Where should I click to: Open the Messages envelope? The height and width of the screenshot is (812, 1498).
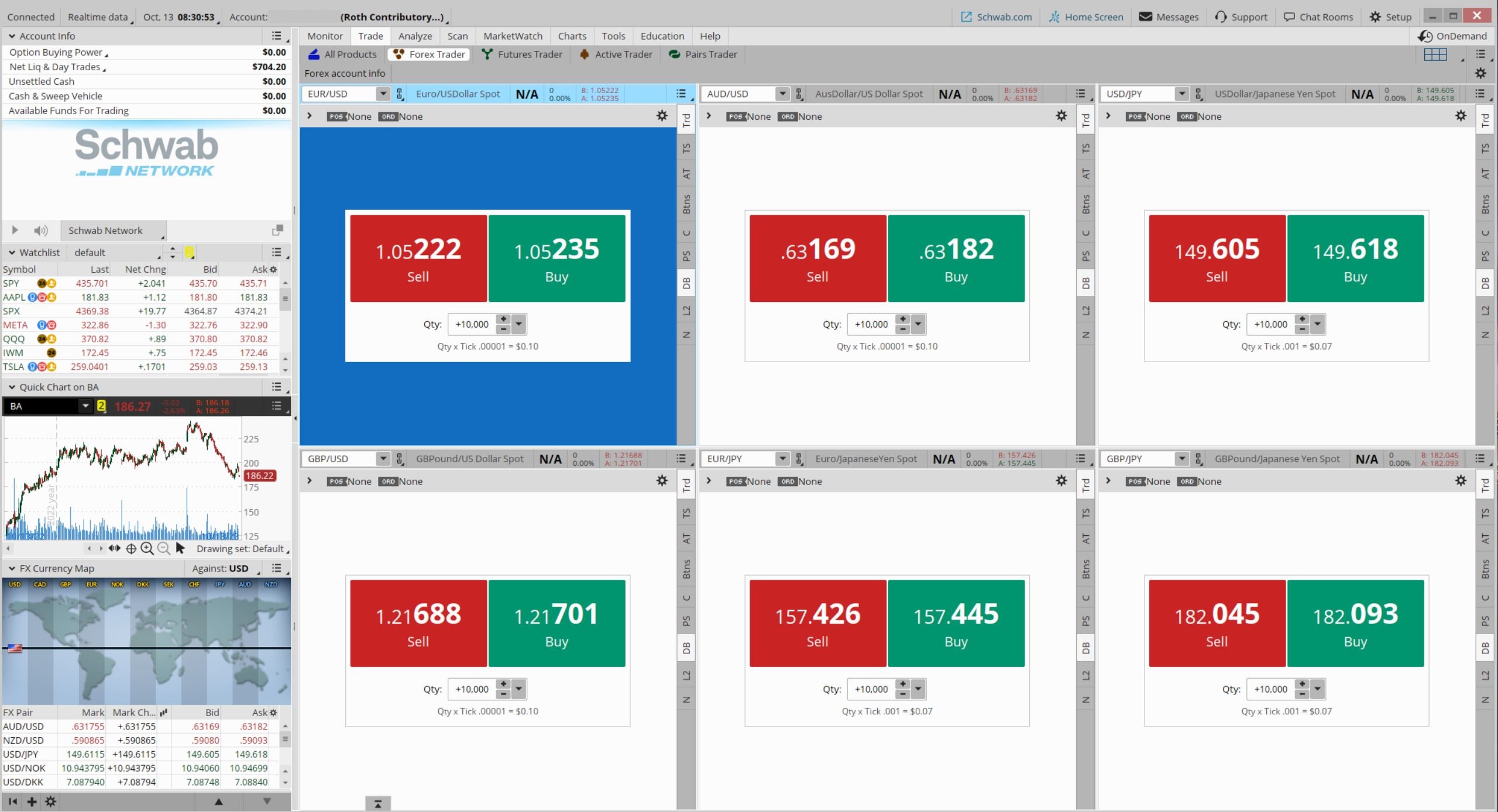pos(1169,17)
